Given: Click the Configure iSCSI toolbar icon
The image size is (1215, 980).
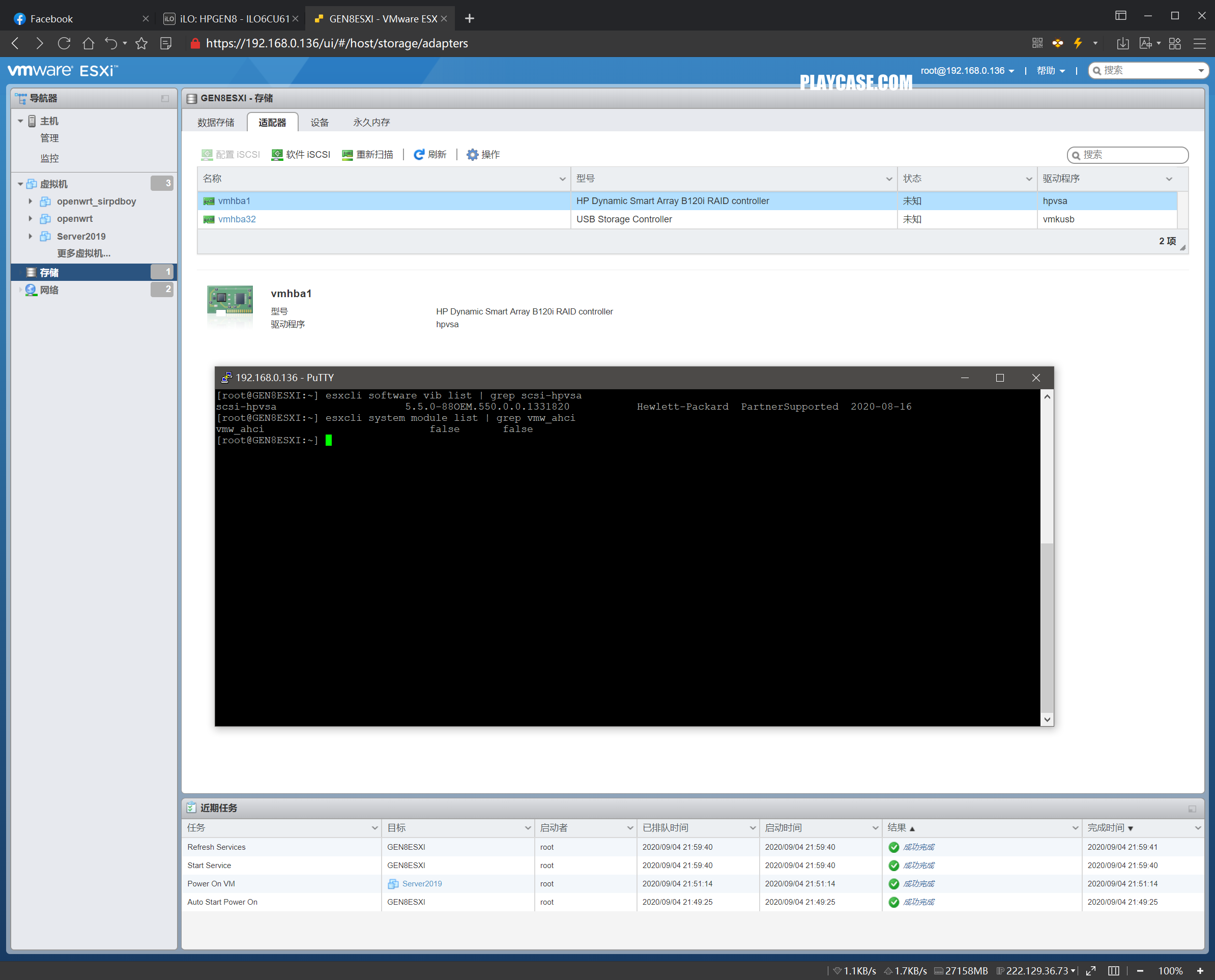Looking at the screenshot, I should [x=207, y=155].
